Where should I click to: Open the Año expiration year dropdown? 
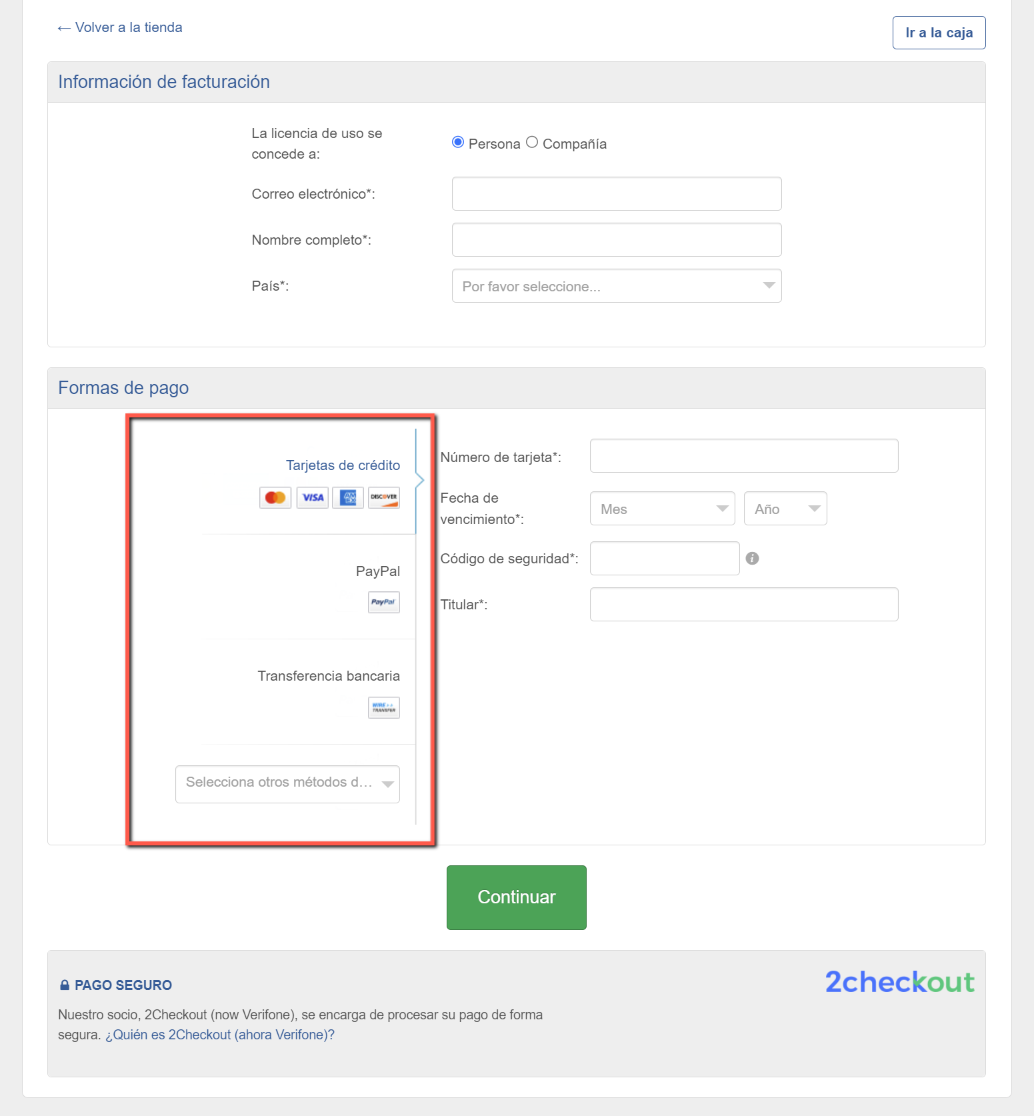coord(785,509)
